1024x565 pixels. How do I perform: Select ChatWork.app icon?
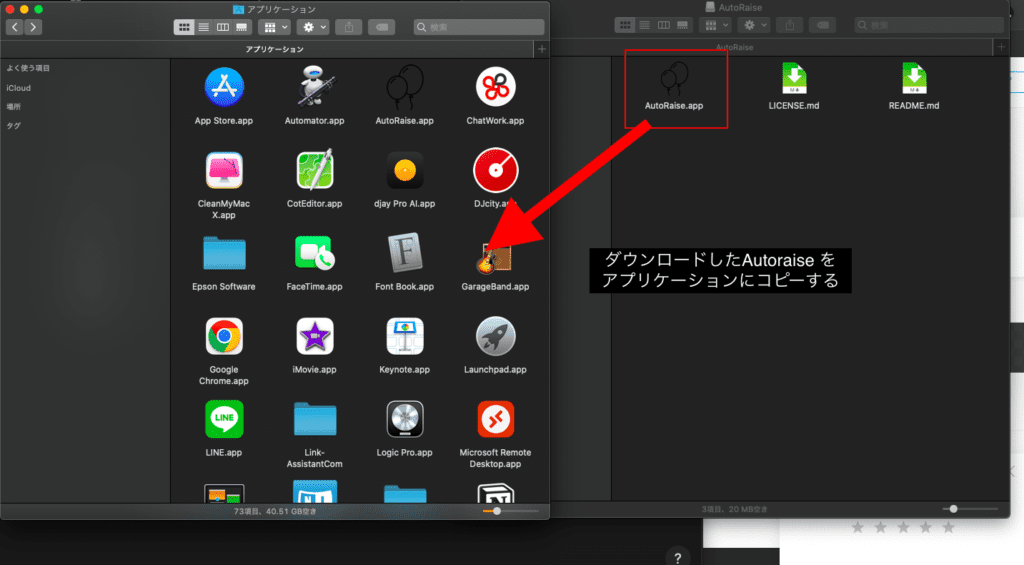(x=495, y=87)
